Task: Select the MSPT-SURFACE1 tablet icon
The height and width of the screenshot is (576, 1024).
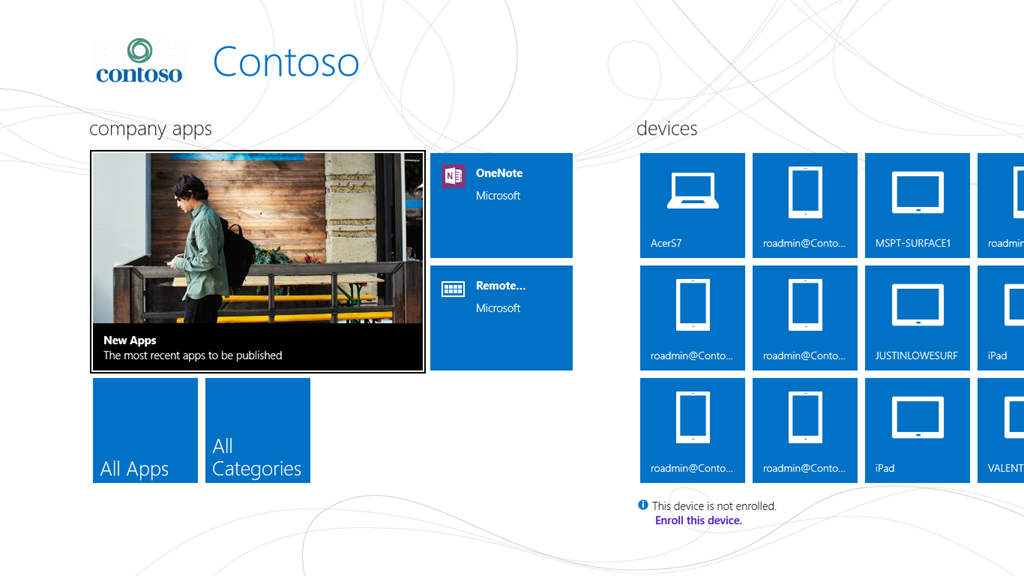Action: (917, 192)
